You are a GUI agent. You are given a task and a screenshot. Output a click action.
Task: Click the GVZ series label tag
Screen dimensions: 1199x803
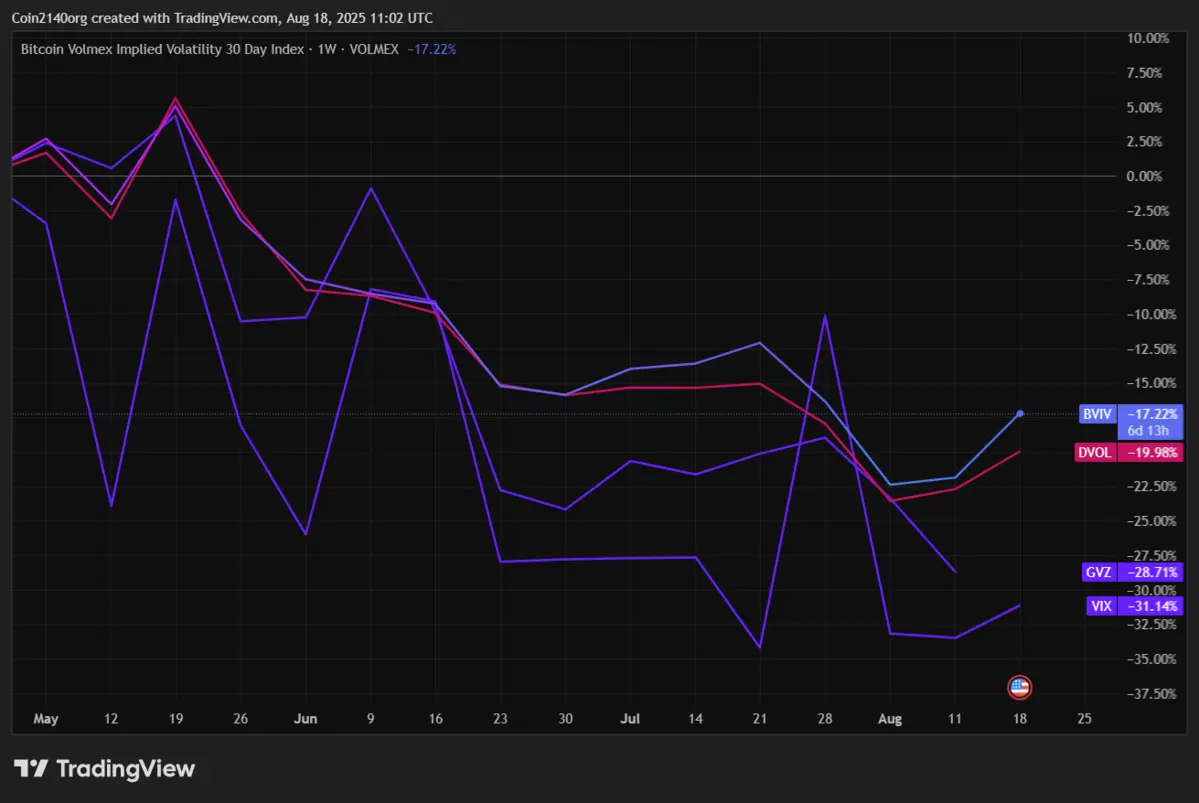point(1097,573)
